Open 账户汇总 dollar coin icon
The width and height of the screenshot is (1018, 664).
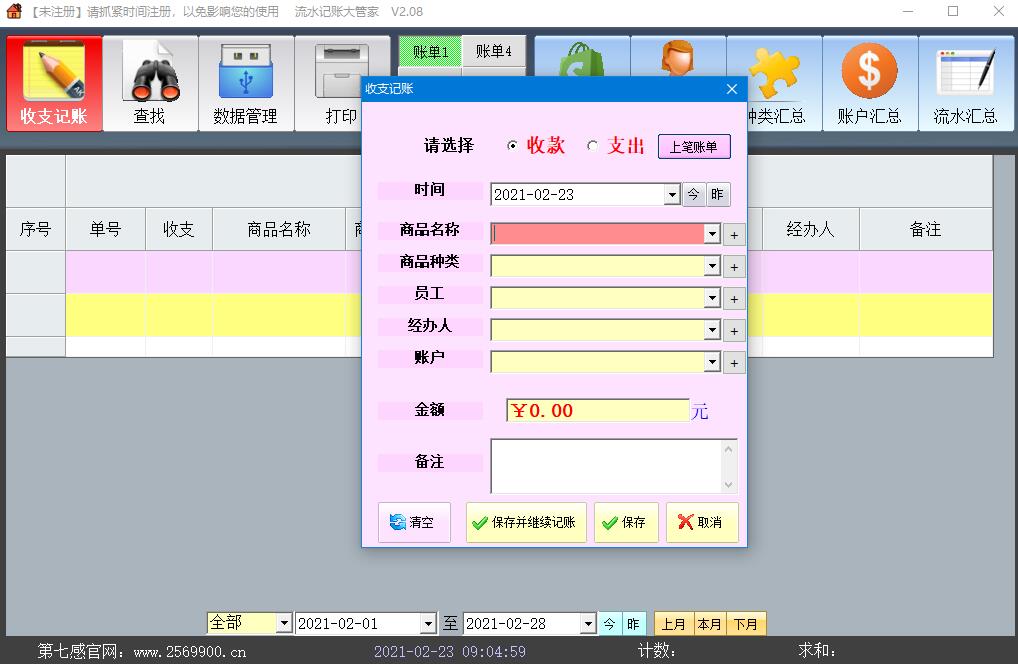[x=870, y=84]
